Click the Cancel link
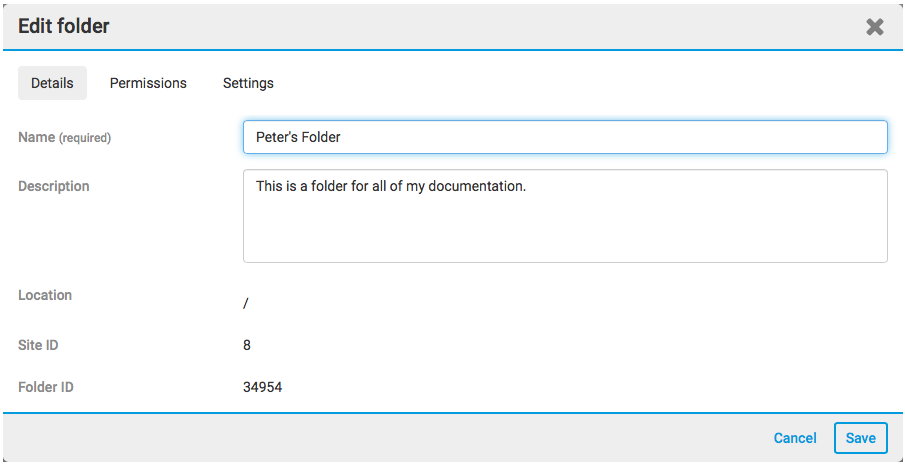The image size is (905, 465). click(795, 438)
